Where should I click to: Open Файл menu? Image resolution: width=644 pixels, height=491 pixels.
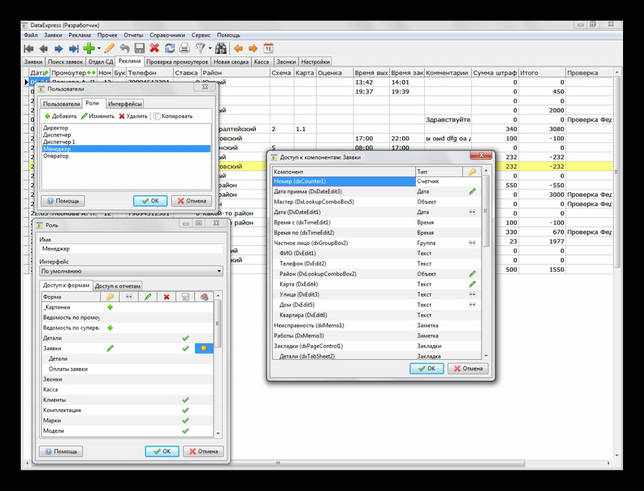point(31,35)
